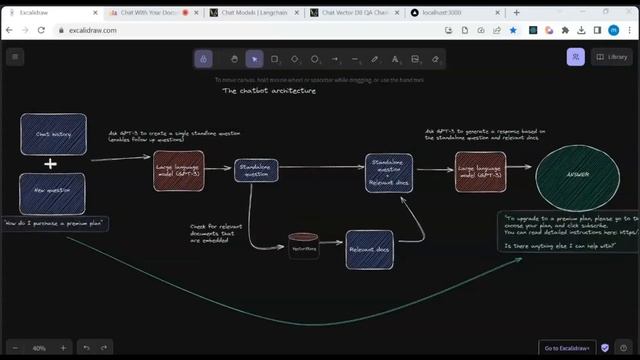
Task: Switch to the Excalidraw browser tab
Action: tap(51, 13)
